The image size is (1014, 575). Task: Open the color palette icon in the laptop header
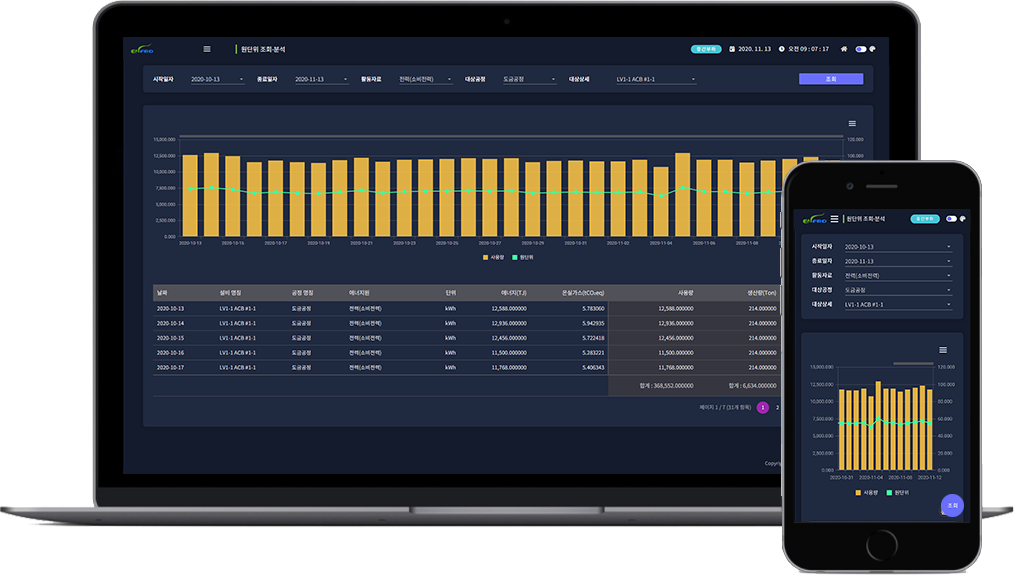[872, 49]
